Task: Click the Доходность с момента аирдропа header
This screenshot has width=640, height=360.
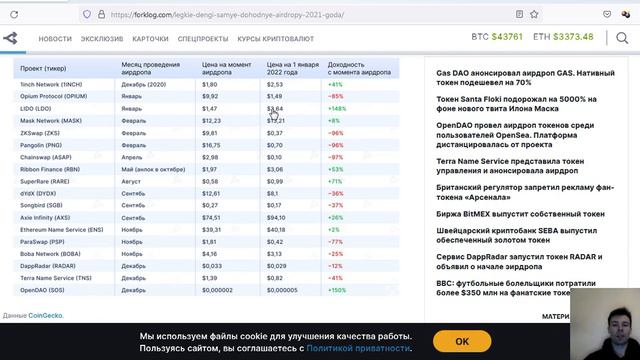Action: click(x=359, y=68)
